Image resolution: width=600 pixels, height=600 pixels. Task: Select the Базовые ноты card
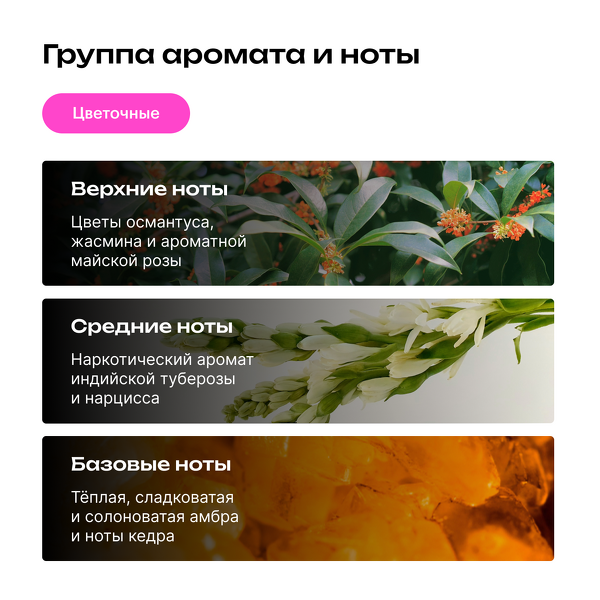298,498
